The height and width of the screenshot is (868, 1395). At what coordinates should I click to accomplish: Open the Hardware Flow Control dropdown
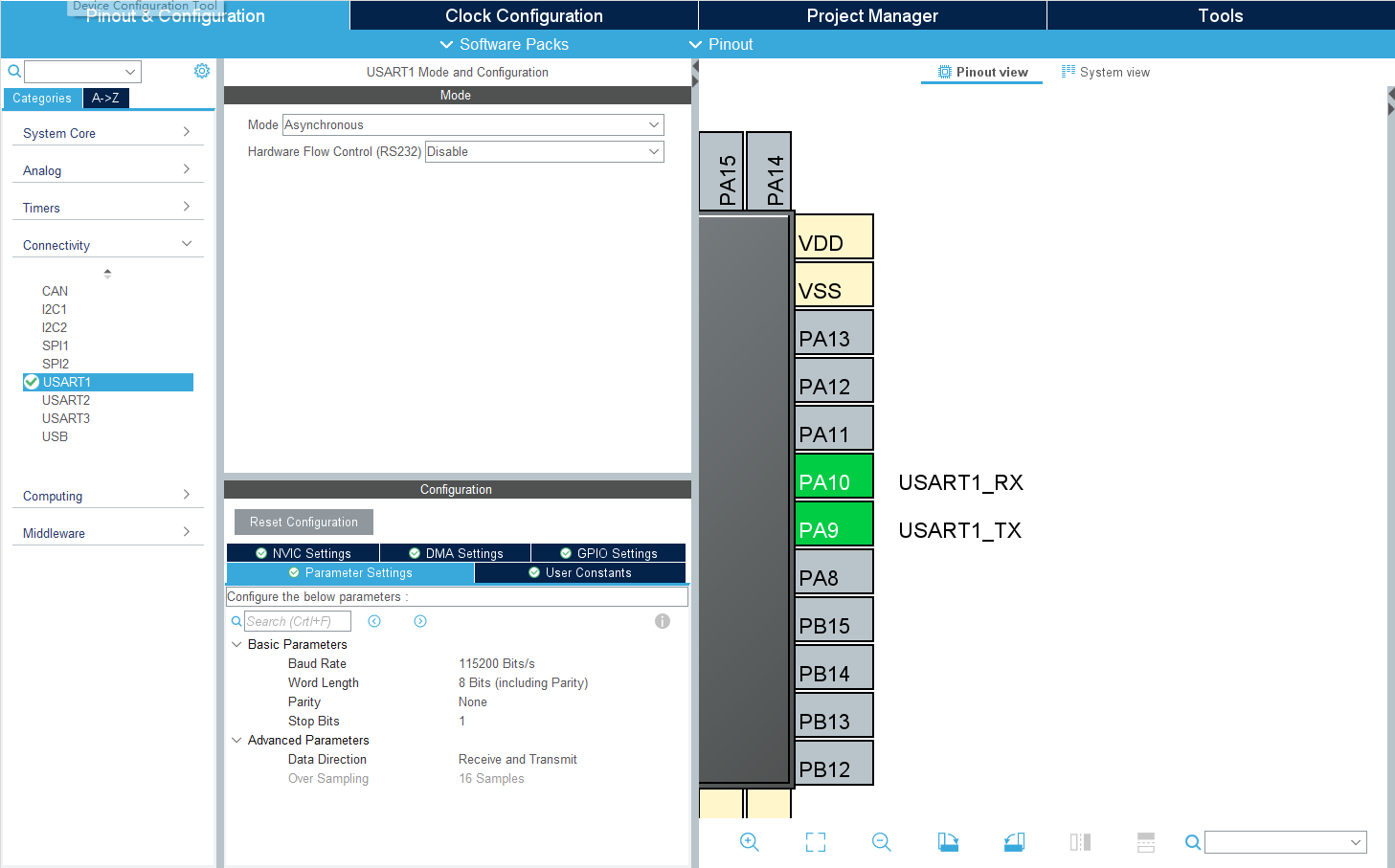click(544, 151)
